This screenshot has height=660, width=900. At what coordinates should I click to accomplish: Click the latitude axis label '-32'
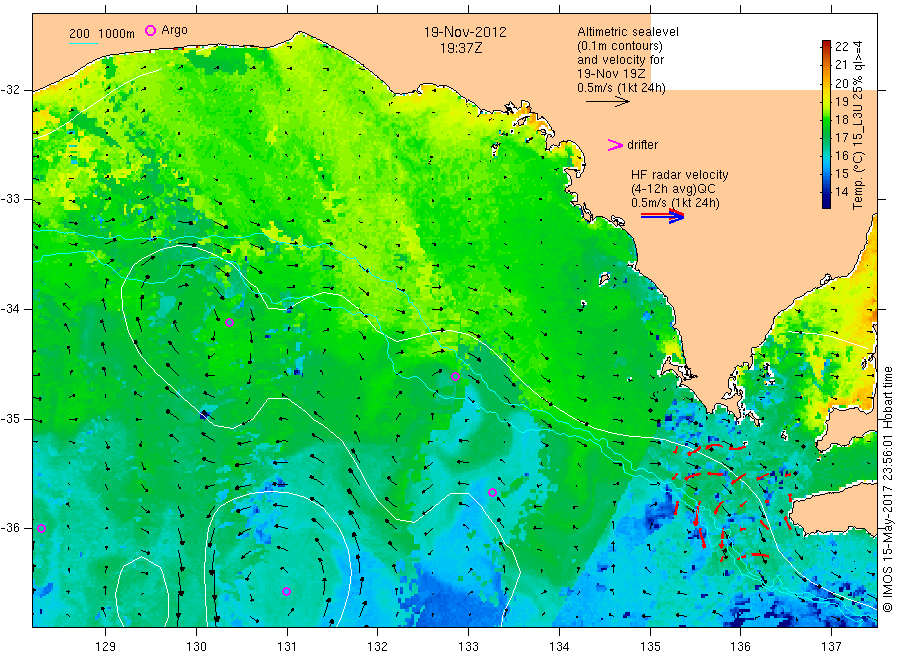coord(10,90)
